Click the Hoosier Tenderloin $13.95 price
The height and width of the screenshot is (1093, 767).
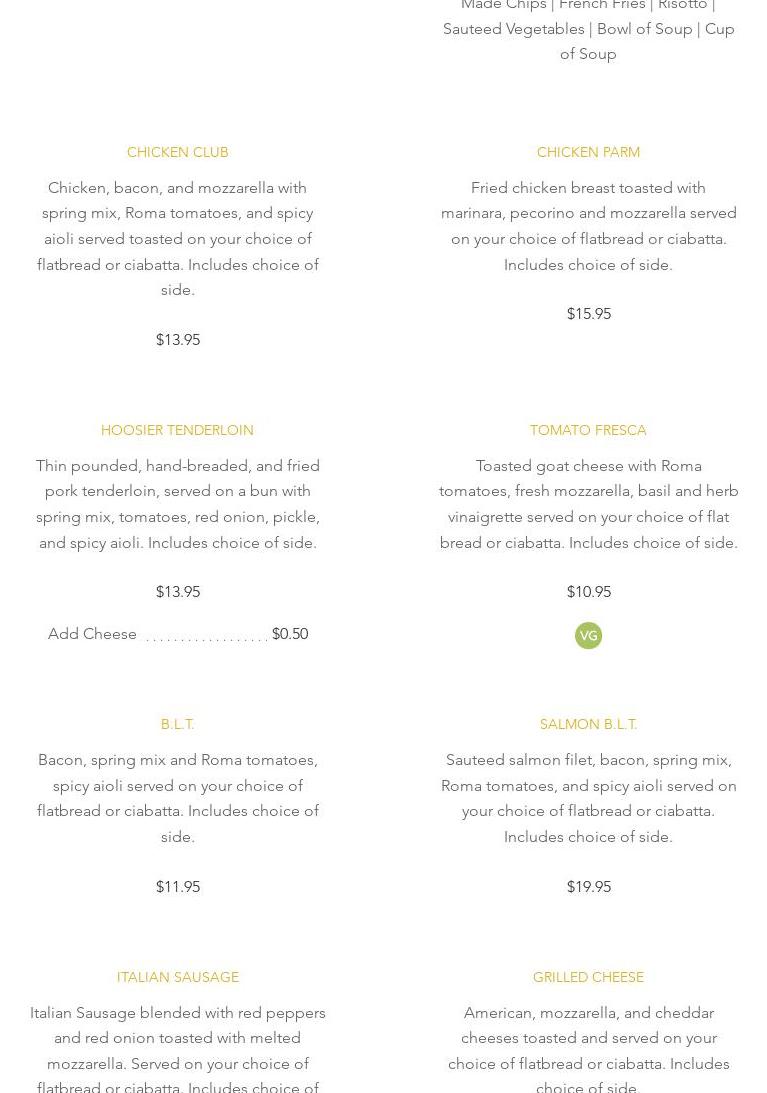(x=177, y=592)
